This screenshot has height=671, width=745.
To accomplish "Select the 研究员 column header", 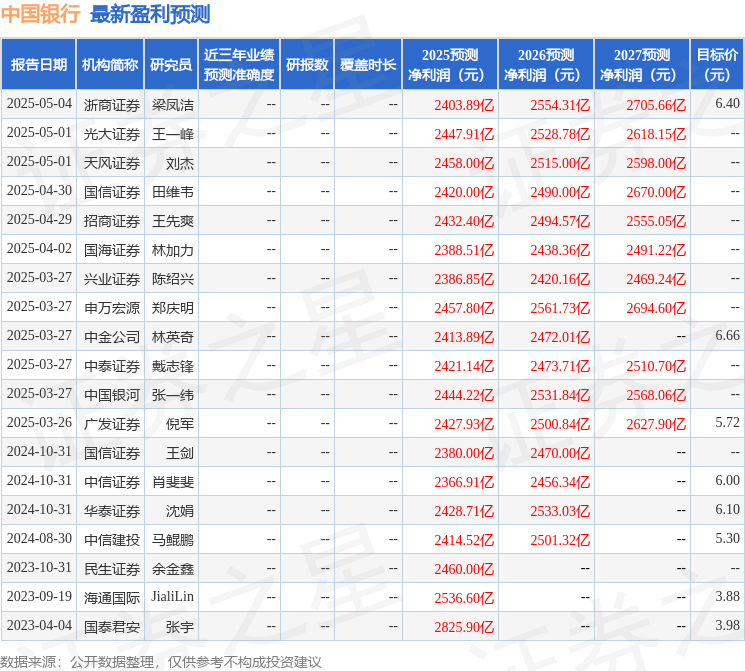I will (x=171, y=65).
